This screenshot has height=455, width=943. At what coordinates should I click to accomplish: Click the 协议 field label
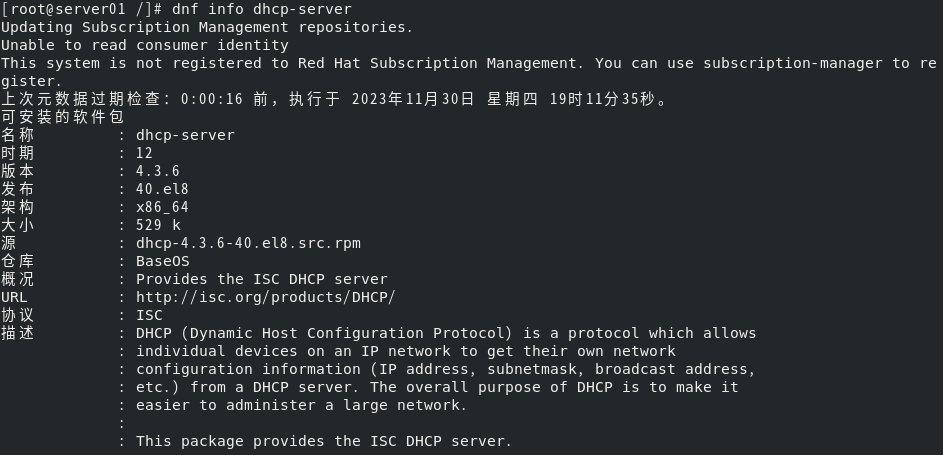(17, 315)
